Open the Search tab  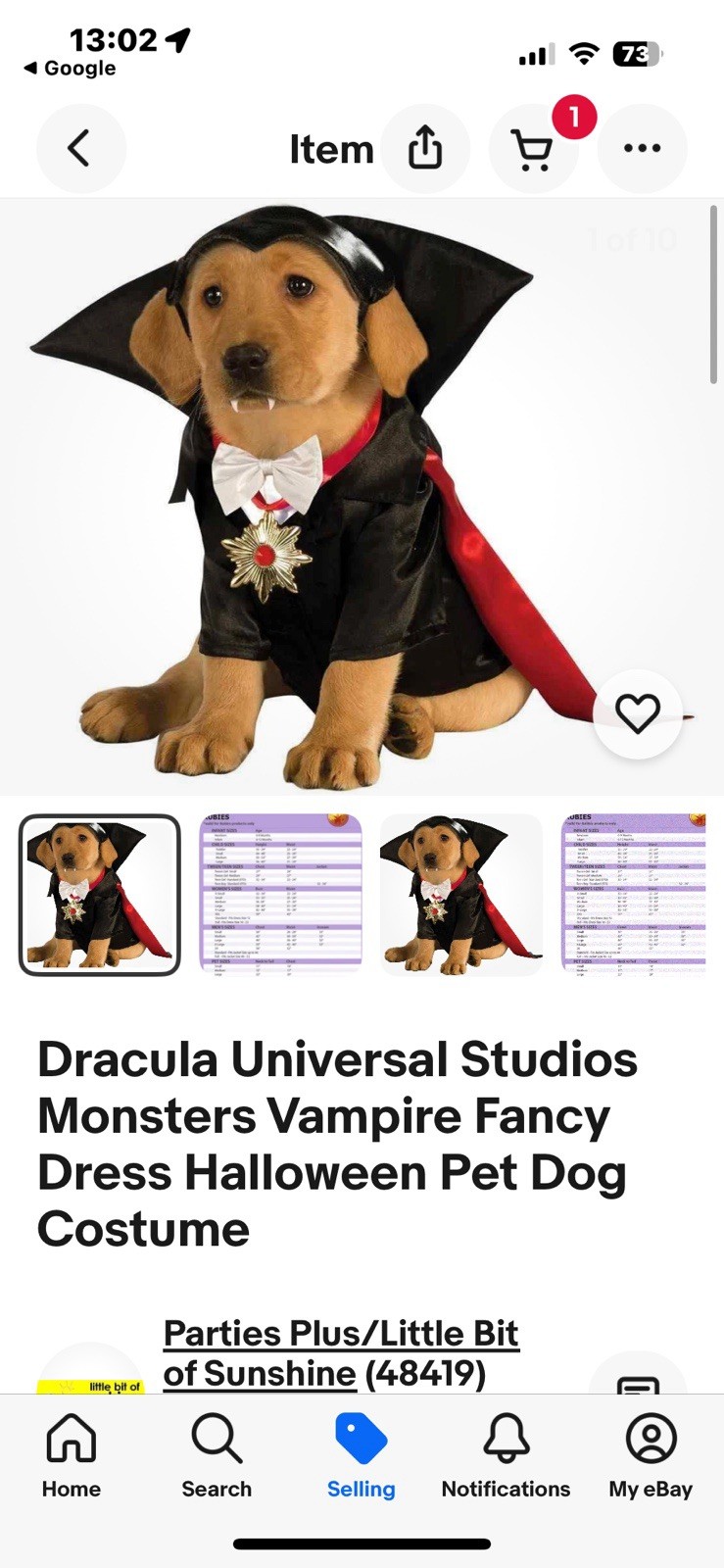217,1456
